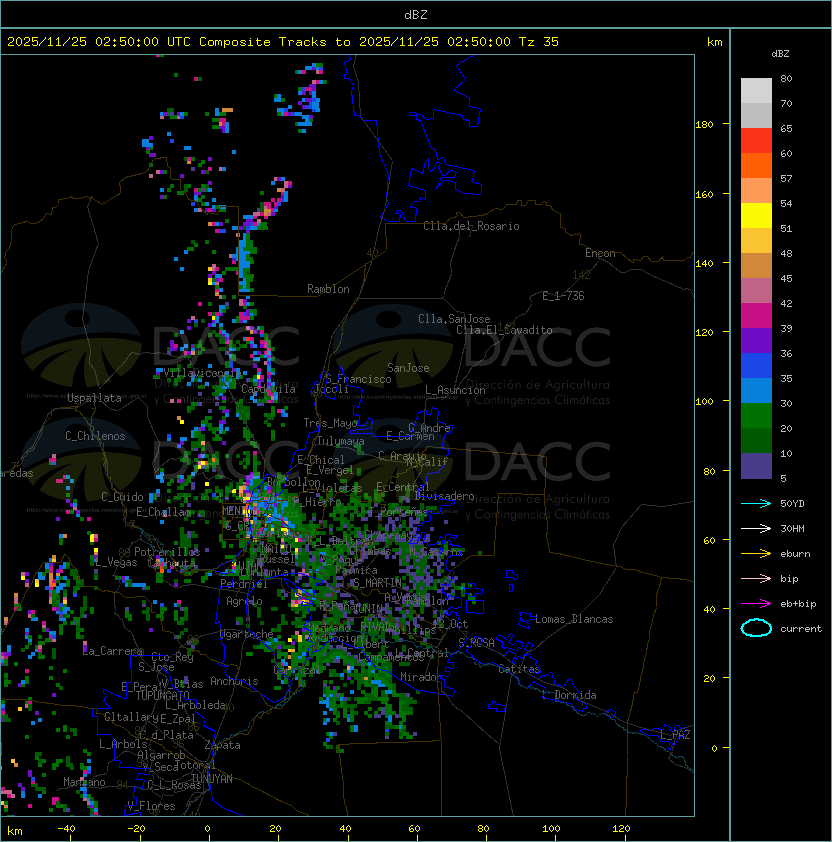Click the Ugarteche label on the map

(247, 634)
